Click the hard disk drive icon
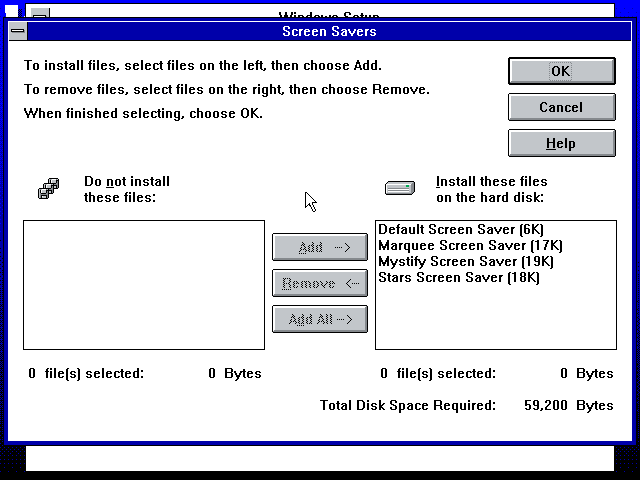The width and height of the screenshot is (640, 480). point(400,188)
